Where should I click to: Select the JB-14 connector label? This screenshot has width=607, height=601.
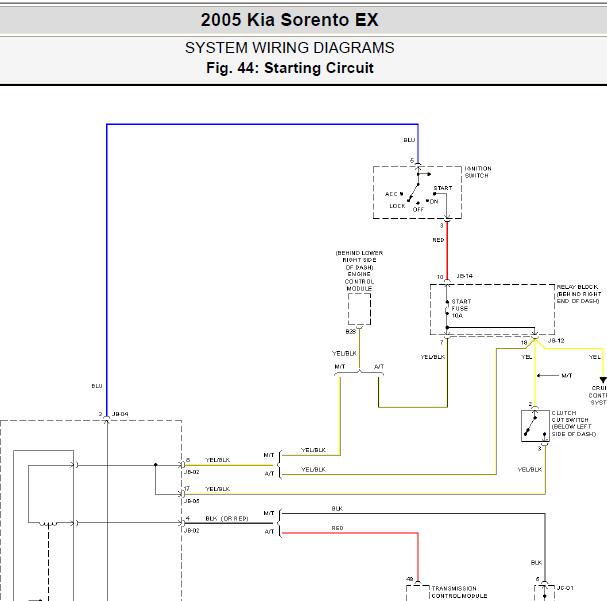point(464,276)
